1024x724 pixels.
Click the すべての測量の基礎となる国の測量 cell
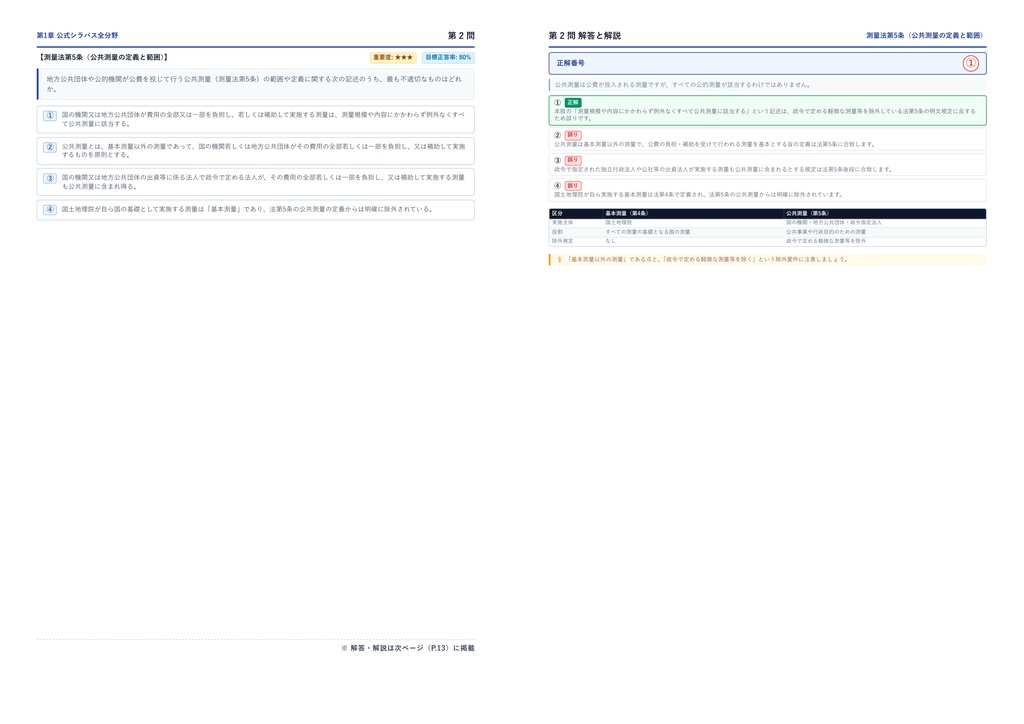[x=648, y=232]
